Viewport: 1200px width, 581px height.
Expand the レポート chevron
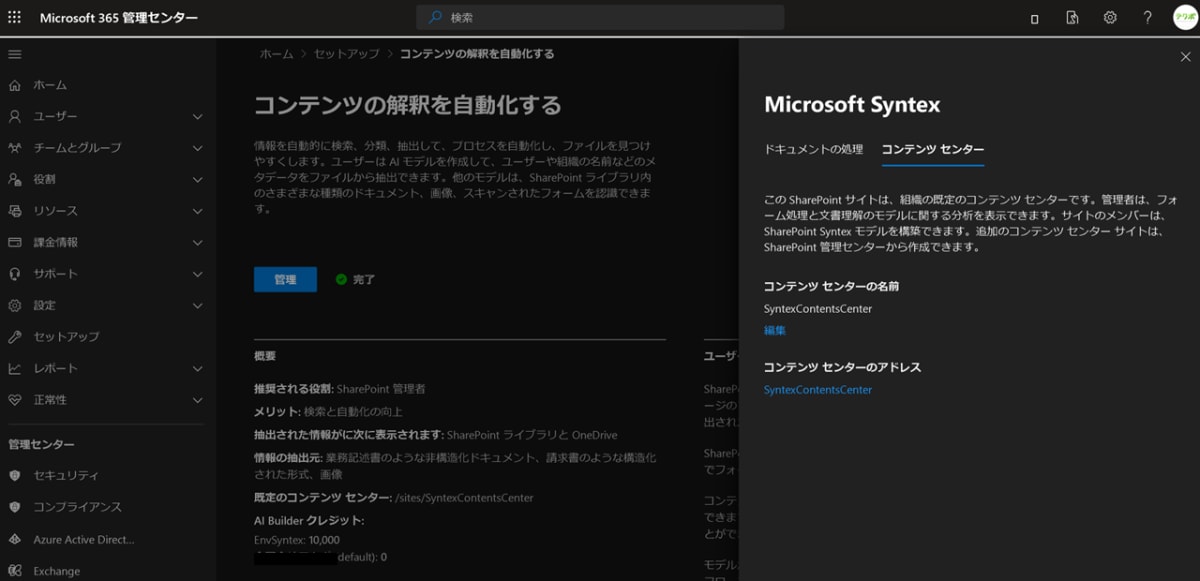(x=197, y=368)
